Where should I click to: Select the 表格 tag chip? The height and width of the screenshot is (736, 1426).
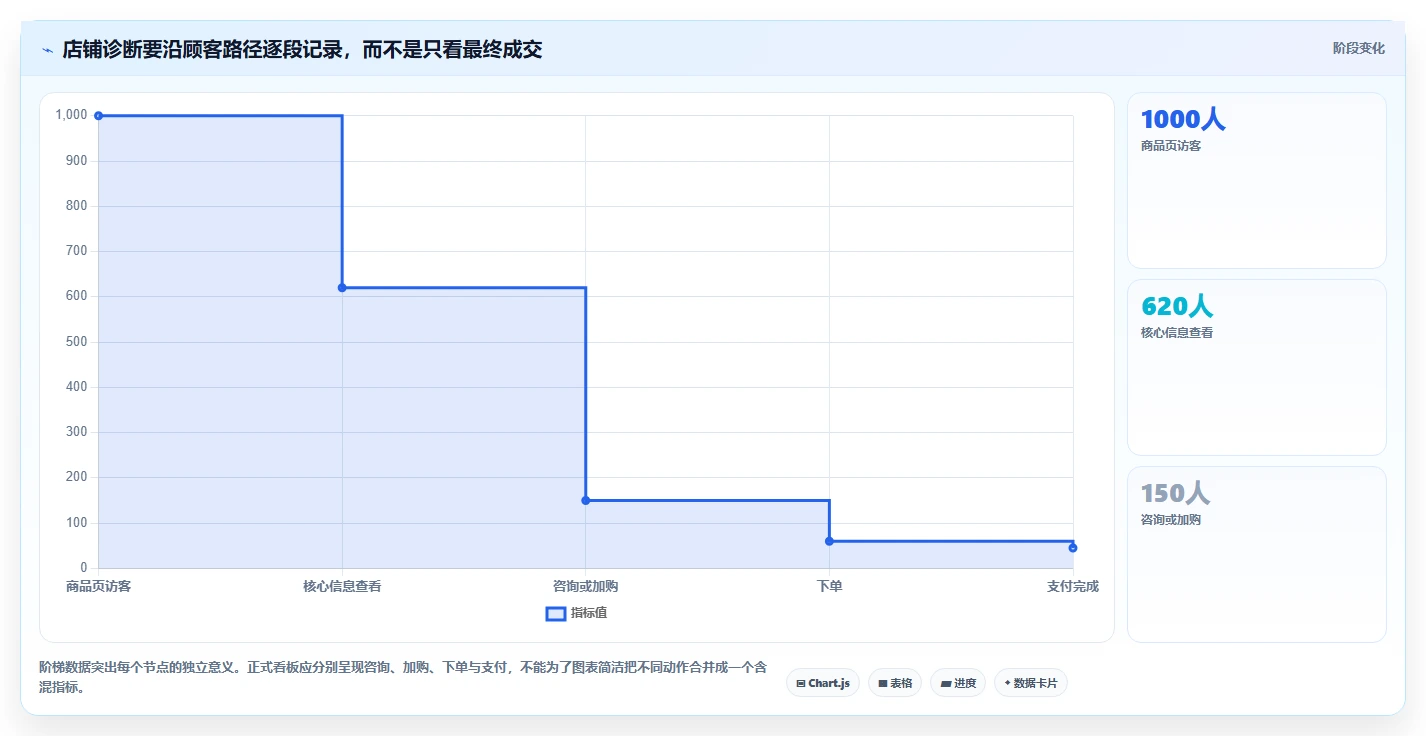pyautogui.click(x=895, y=683)
